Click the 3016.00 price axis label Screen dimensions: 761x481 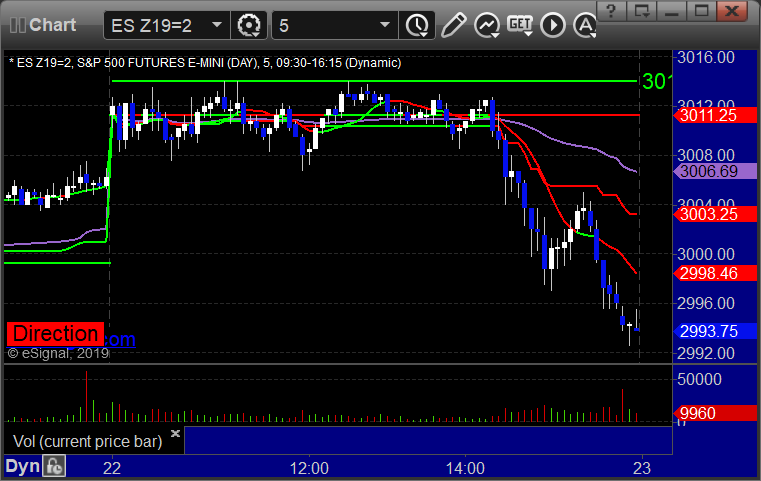tap(706, 58)
